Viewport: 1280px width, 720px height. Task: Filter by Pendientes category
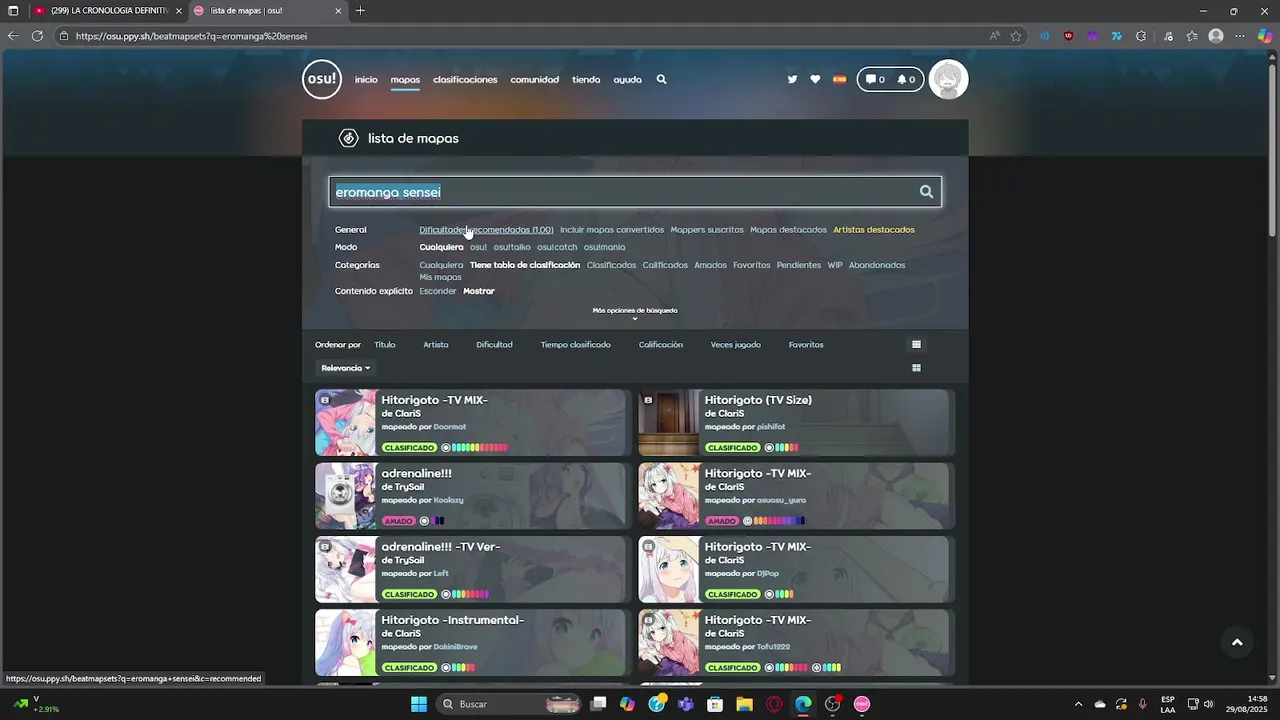799,265
